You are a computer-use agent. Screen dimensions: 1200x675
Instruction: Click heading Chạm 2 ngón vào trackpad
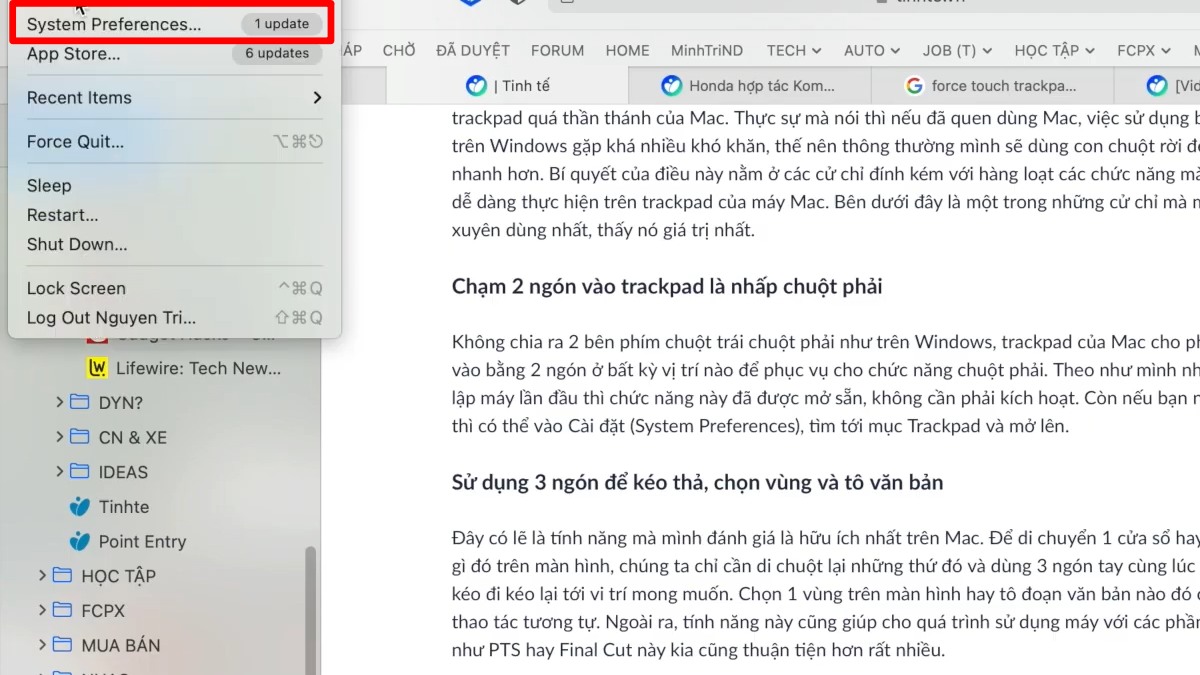667,287
